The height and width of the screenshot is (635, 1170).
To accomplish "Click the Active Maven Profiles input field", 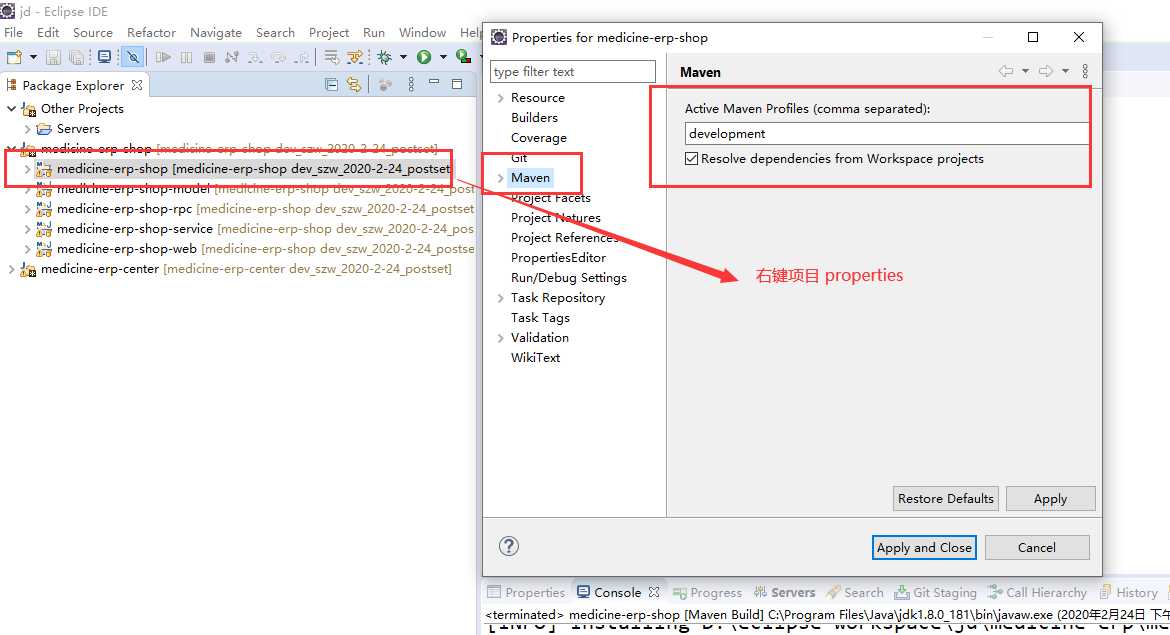I will 886,134.
